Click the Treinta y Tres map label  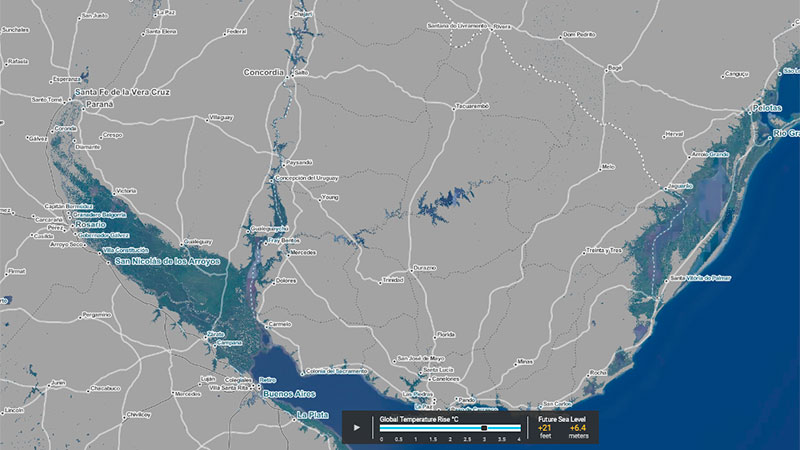click(x=603, y=249)
